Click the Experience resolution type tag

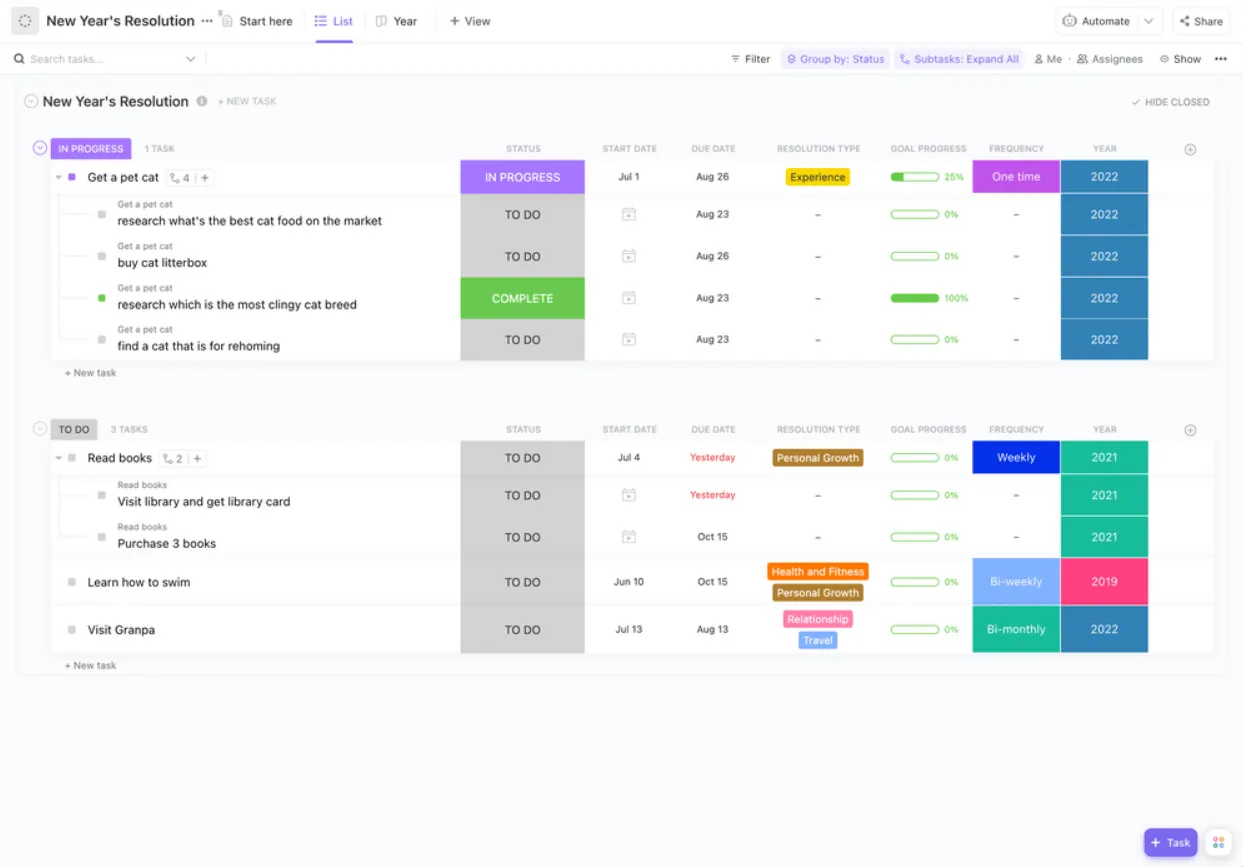coord(818,177)
